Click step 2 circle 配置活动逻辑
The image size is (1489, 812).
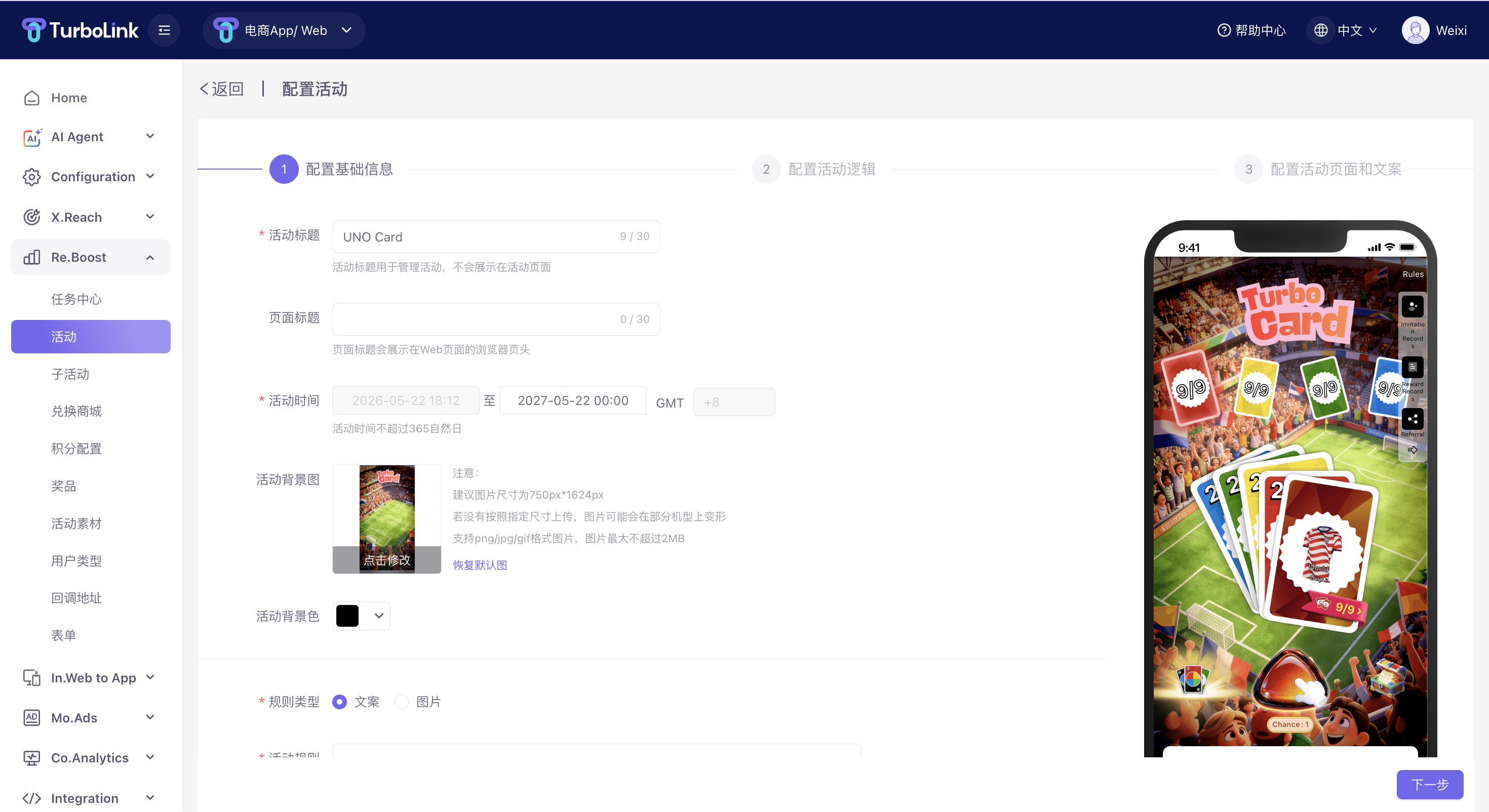tap(766, 169)
